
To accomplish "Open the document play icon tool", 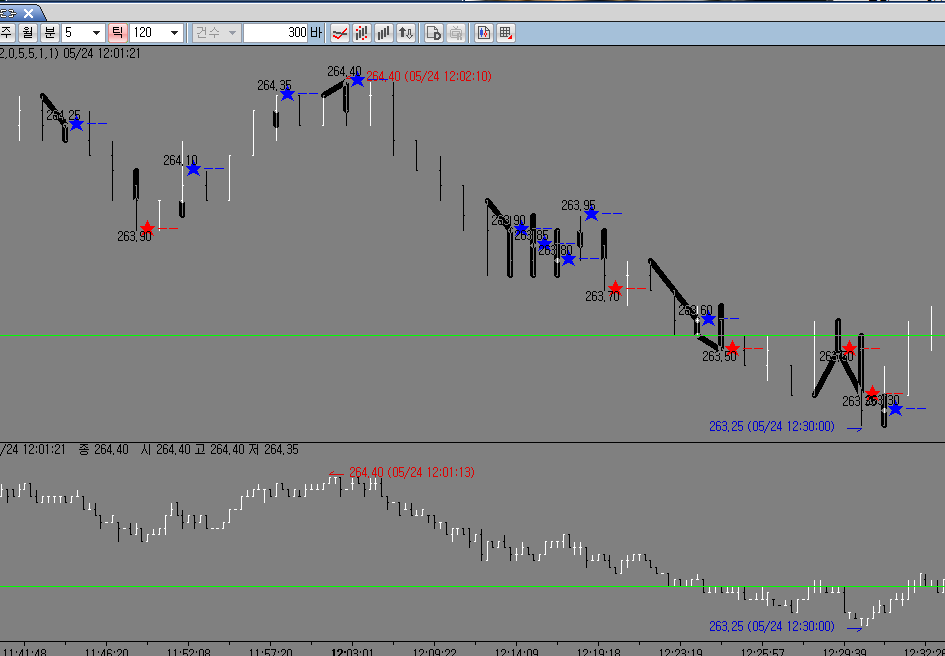I will 434,33.
